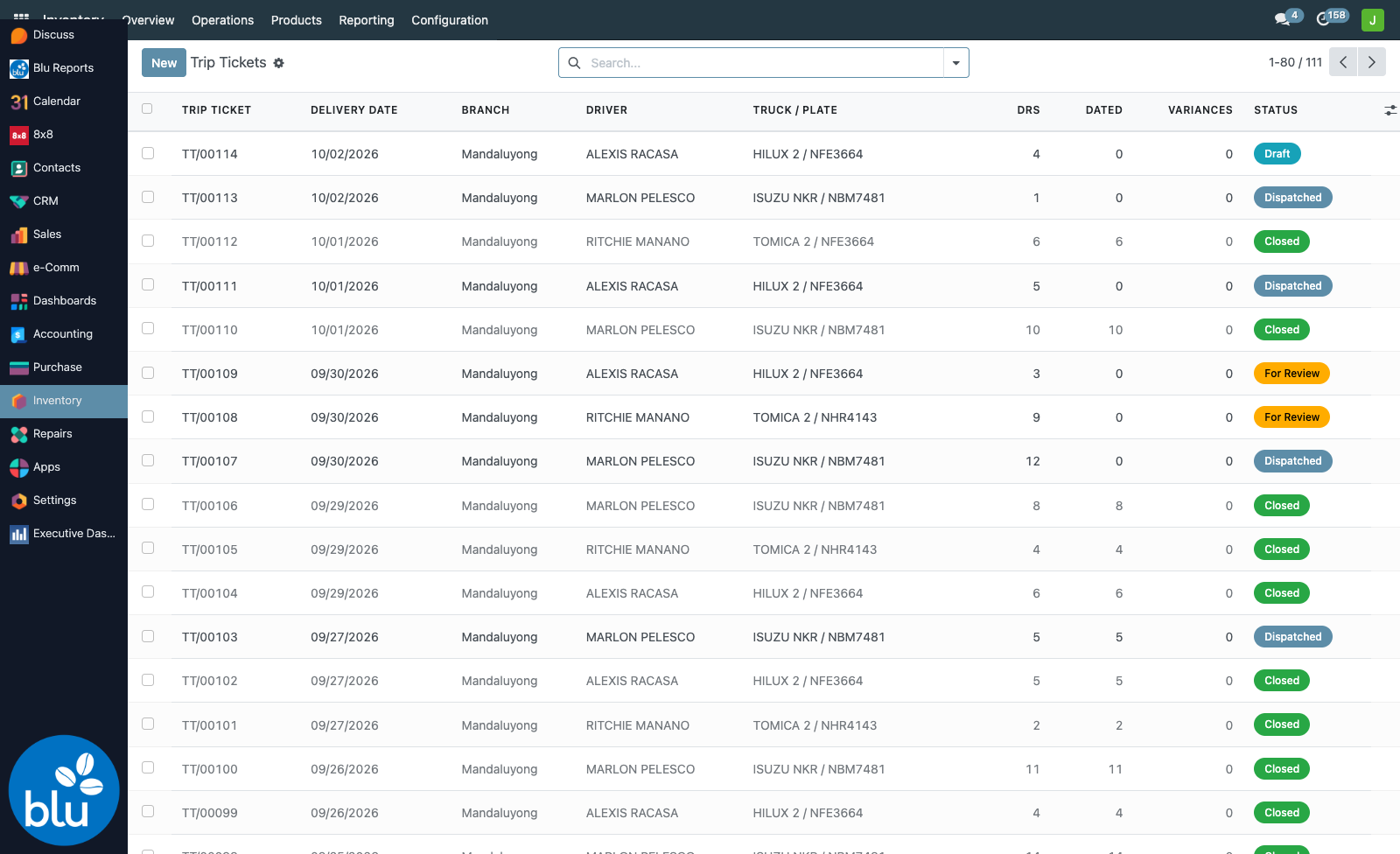Open the Products menu
The height and width of the screenshot is (854, 1400).
297,20
